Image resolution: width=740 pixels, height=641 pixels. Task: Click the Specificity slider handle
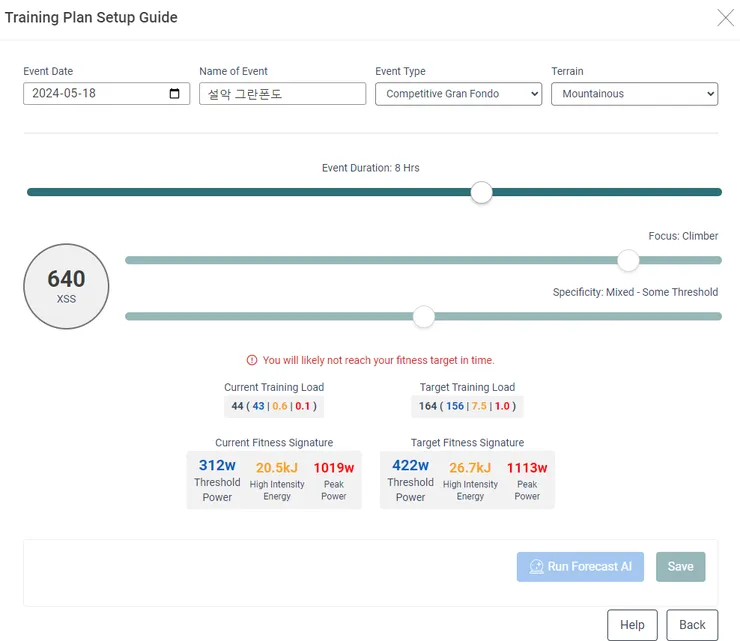click(424, 316)
